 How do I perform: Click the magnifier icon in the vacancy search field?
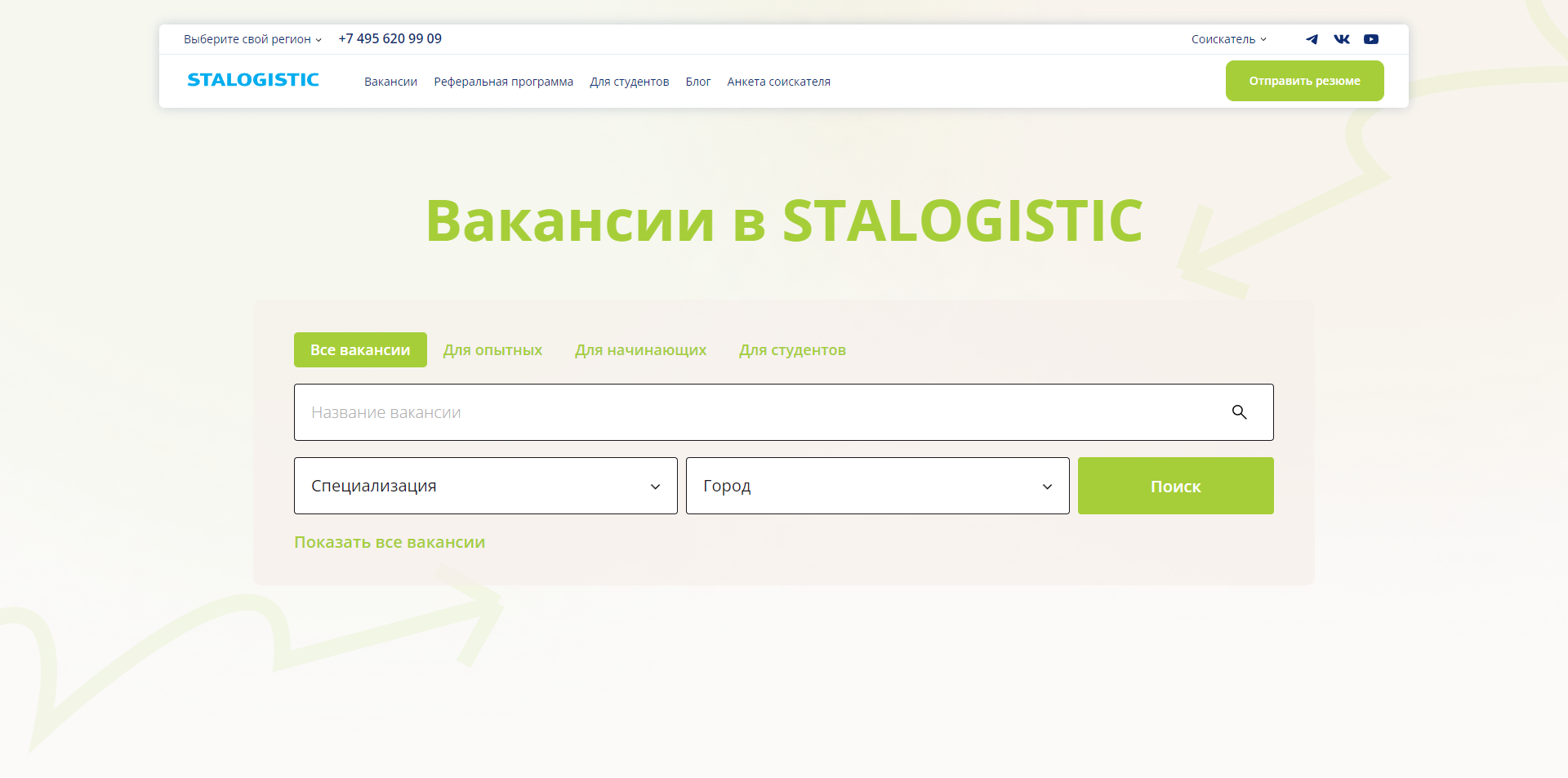coord(1239,412)
